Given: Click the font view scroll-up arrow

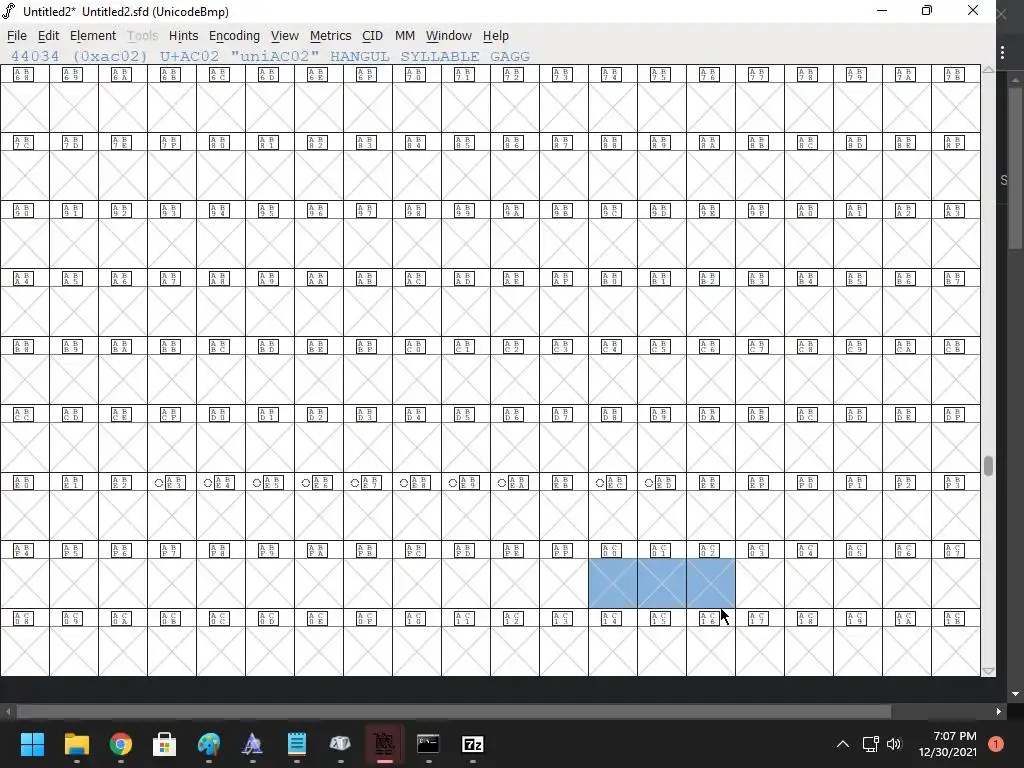Looking at the screenshot, I should pyautogui.click(x=988, y=69).
